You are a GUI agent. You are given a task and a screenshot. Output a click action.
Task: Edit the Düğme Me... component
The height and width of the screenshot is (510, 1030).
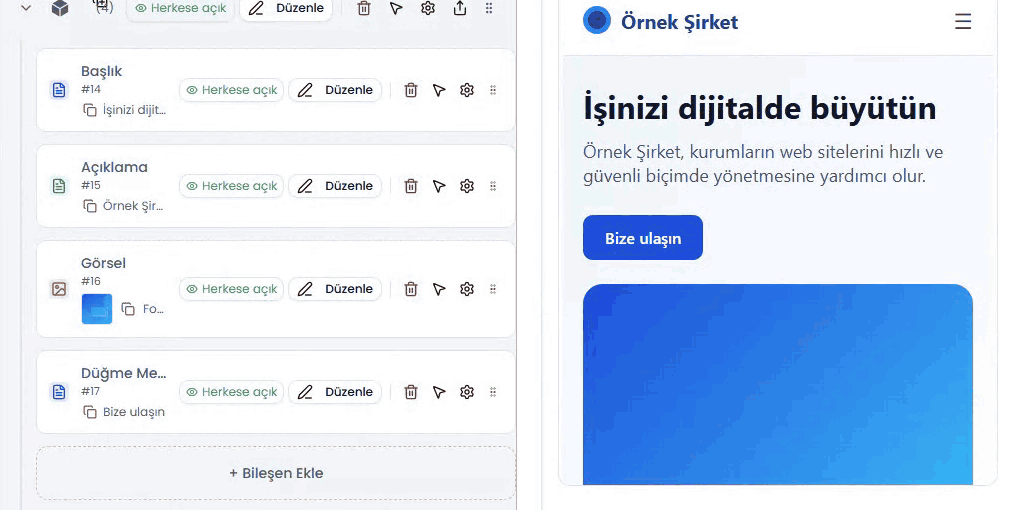pyautogui.click(x=335, y=392)
